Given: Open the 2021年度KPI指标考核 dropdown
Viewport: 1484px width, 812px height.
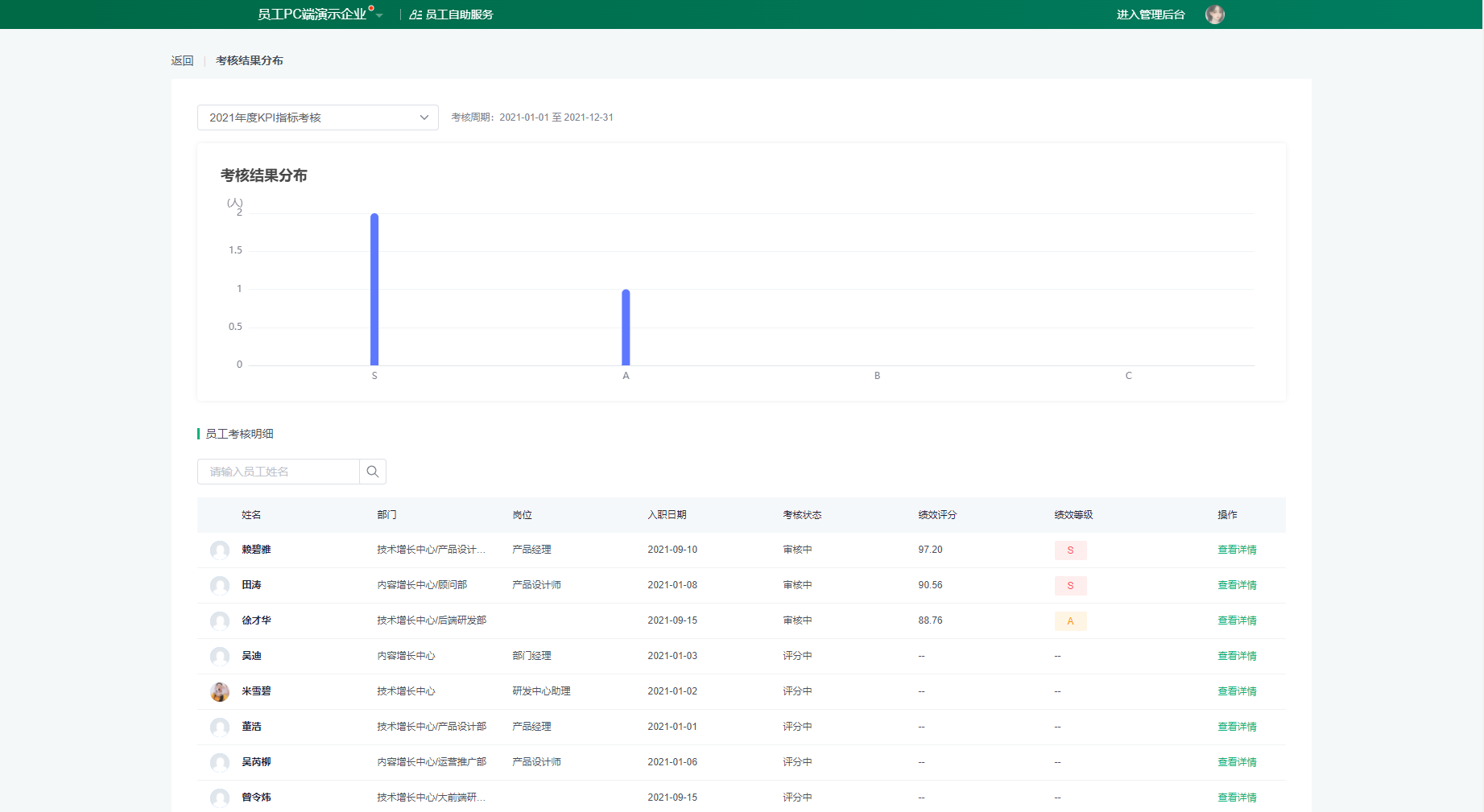Looking at the screenshot, I should coord(317,117).
